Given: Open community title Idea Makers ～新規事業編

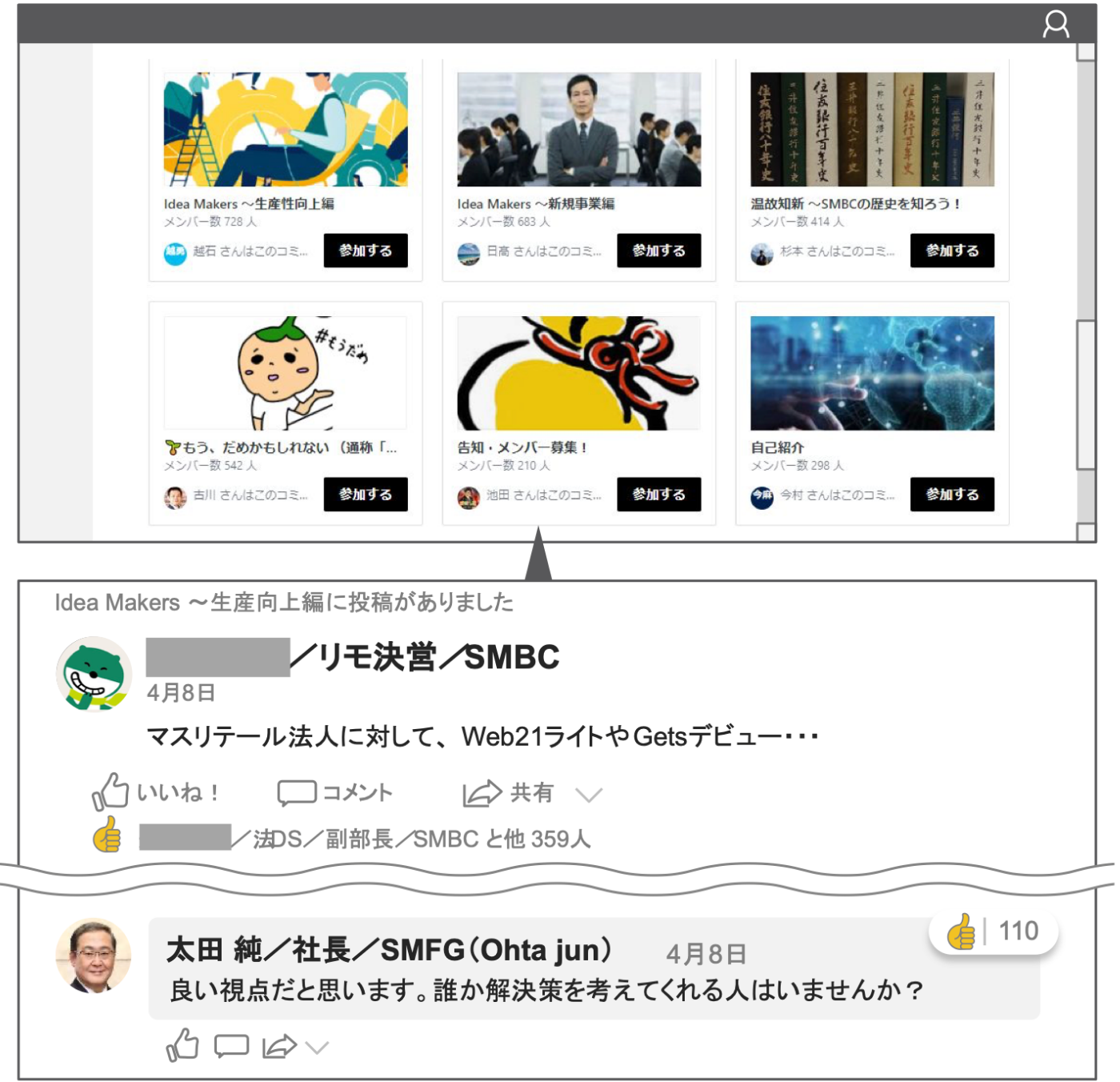Looking at the screenshot, I should click(x=536, y=204).
